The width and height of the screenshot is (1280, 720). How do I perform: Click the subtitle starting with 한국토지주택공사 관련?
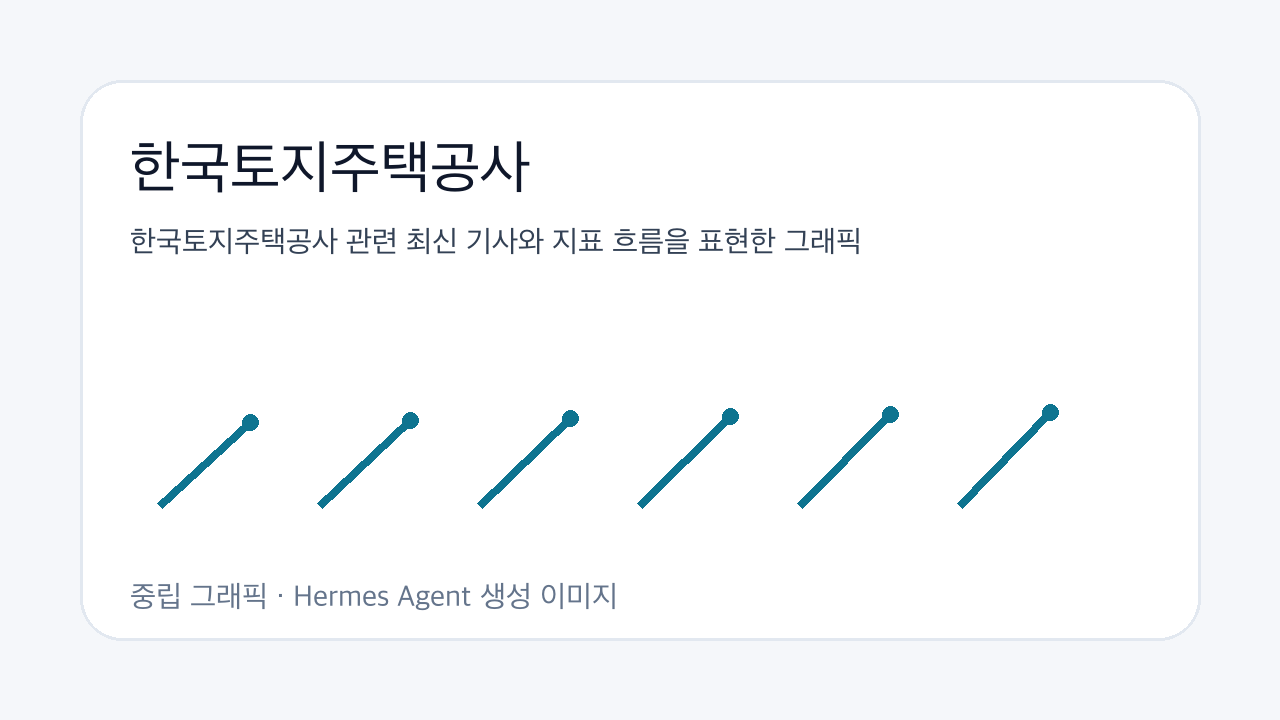point(495,241)
